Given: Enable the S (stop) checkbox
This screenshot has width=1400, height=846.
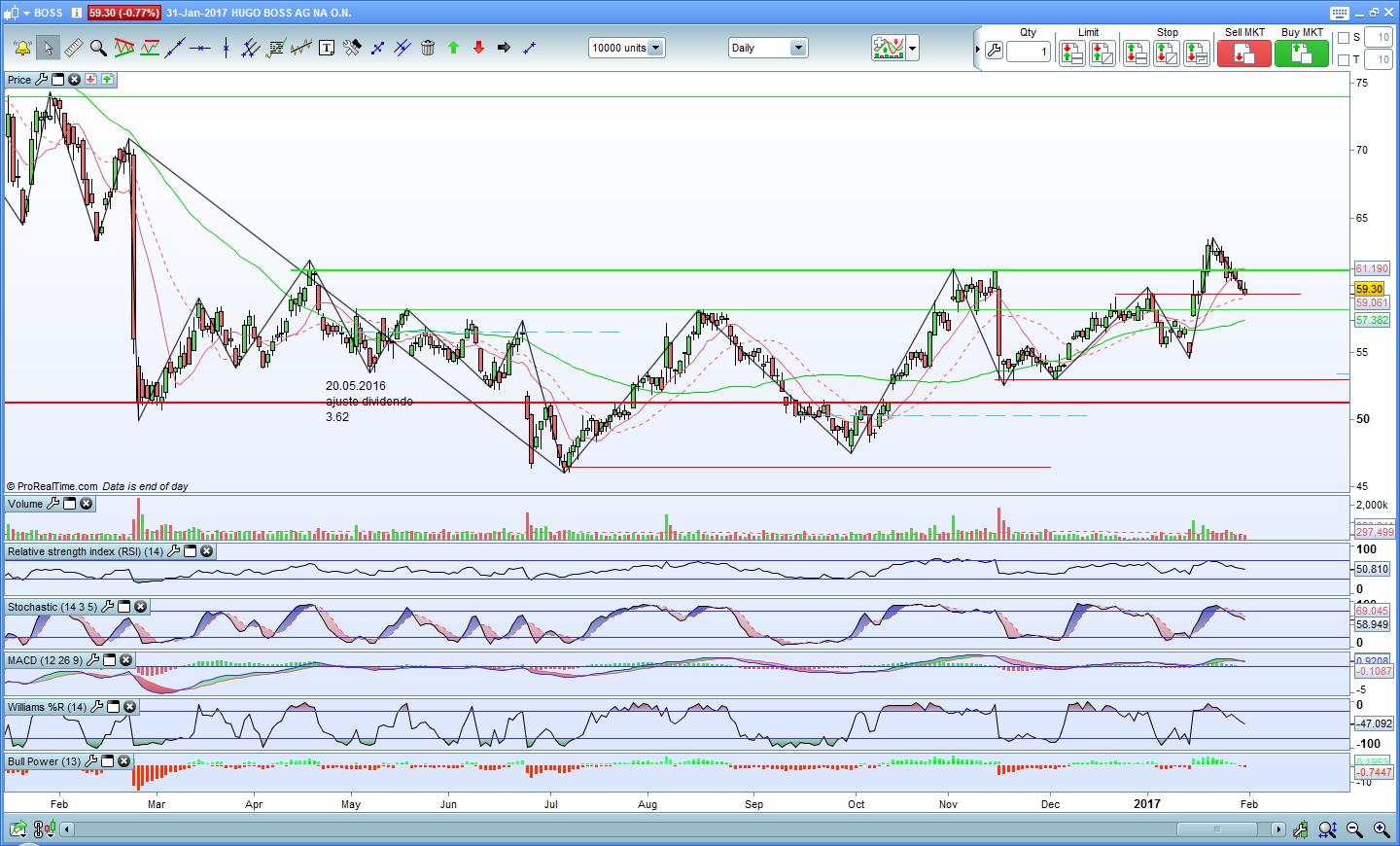Looking at the screenshot, I should pos(1344,38).
